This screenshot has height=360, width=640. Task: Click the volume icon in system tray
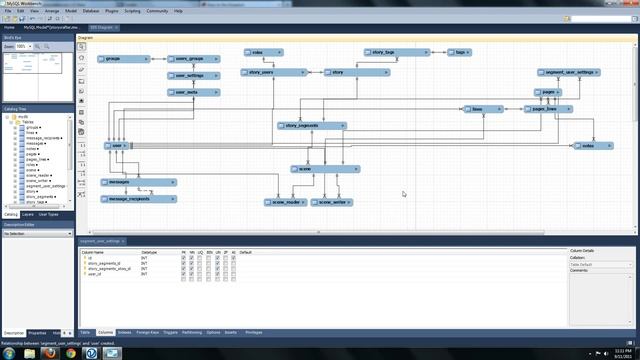606,353
